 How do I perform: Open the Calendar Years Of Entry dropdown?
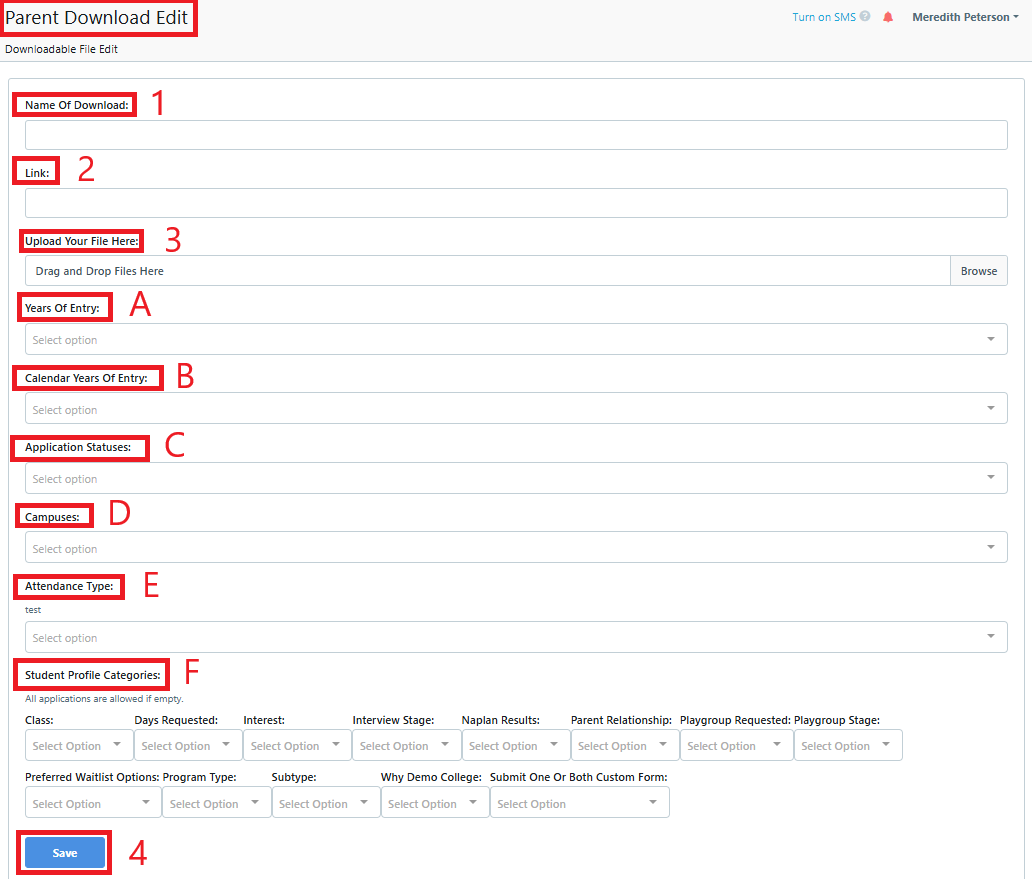click(x=516, y=408)
